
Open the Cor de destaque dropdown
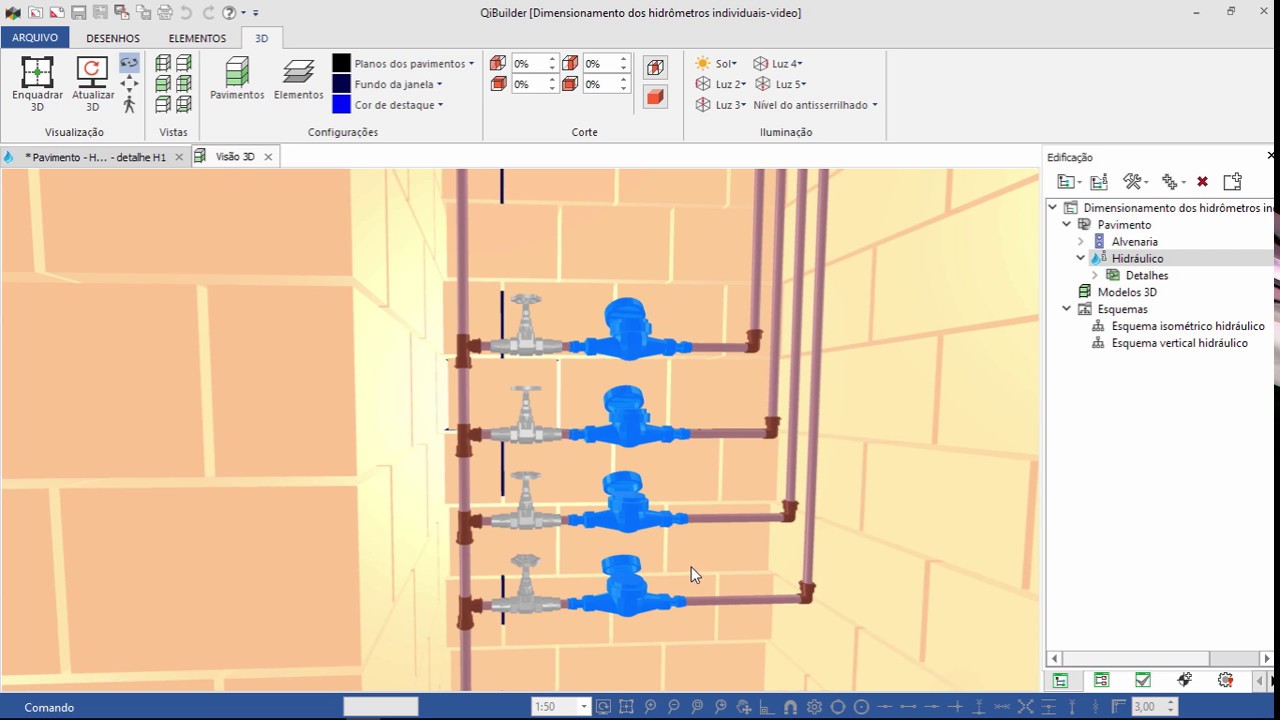(x=398, y=105)
